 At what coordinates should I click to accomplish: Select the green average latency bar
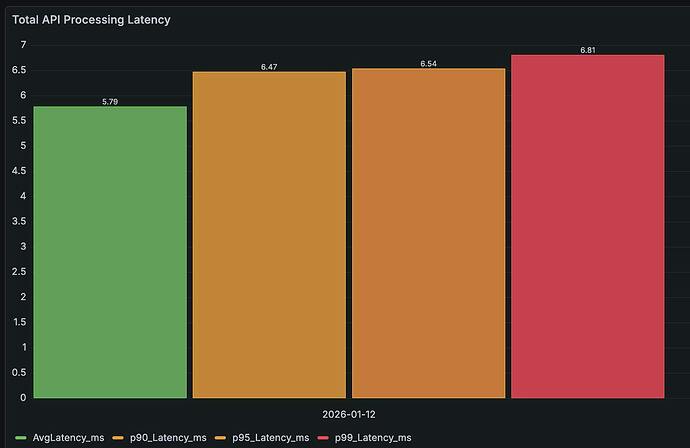click(110, 252)
